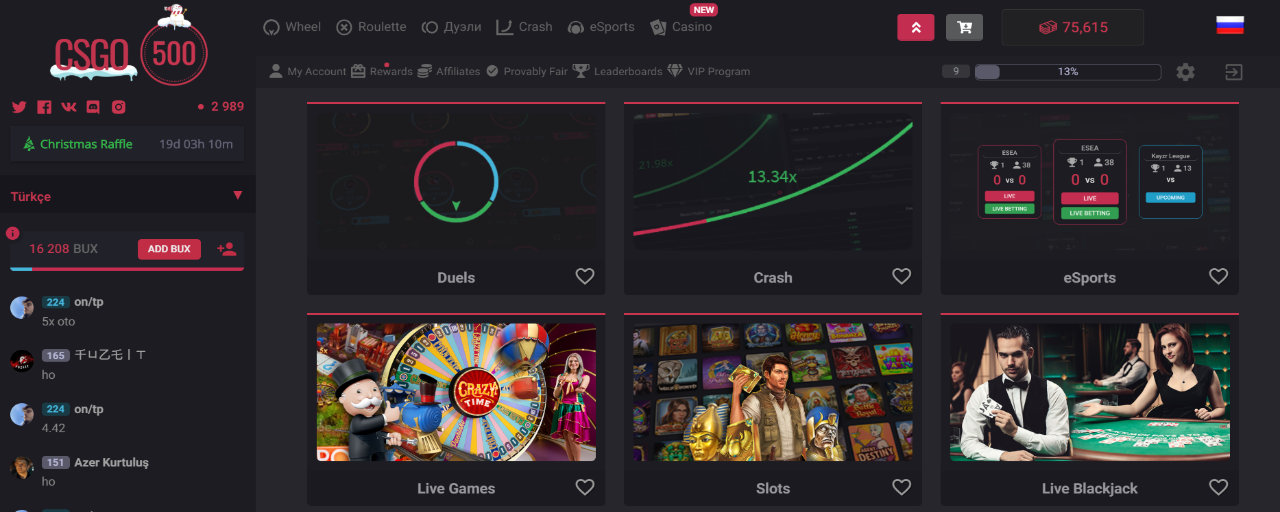Open the Twitter social icon
This screenshot has width=1280, height=512.
pyautogui.click(x=18, y=107)
